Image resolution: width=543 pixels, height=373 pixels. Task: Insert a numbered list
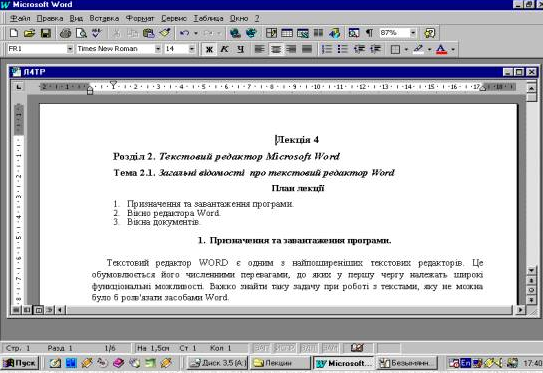click(x=327, y=49)
